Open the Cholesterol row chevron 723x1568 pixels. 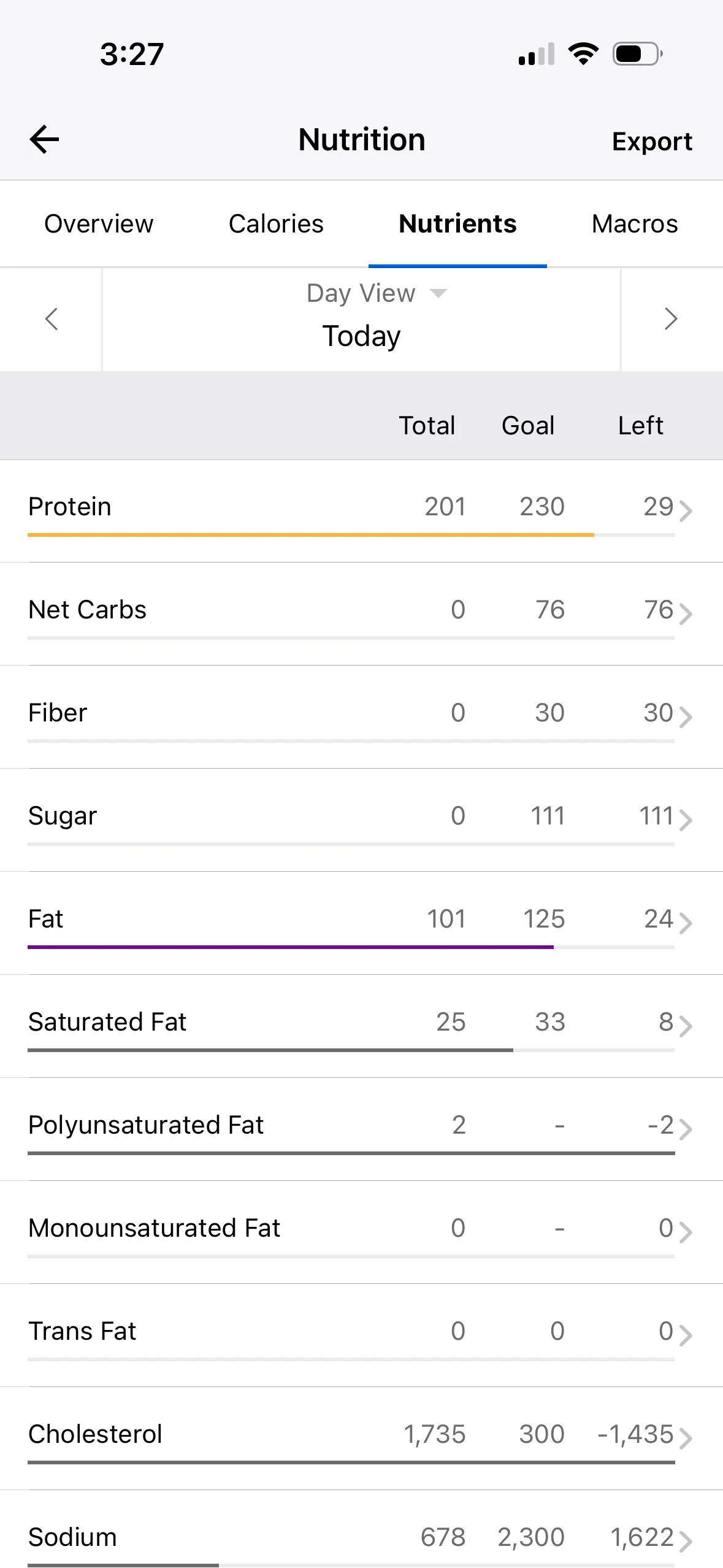[x=686, y=1438]
